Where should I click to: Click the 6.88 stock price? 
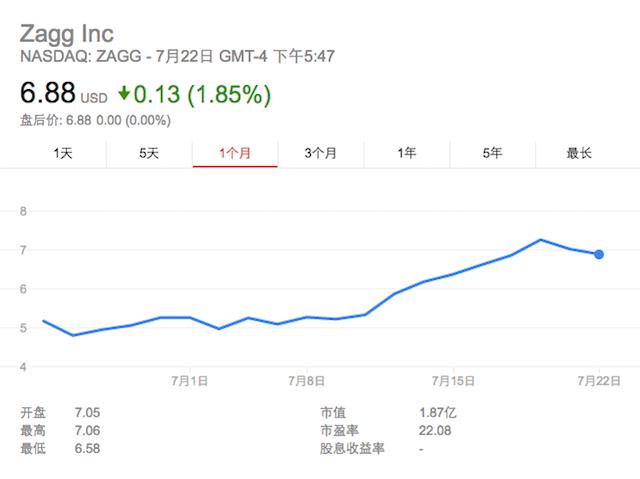(47, 94)
